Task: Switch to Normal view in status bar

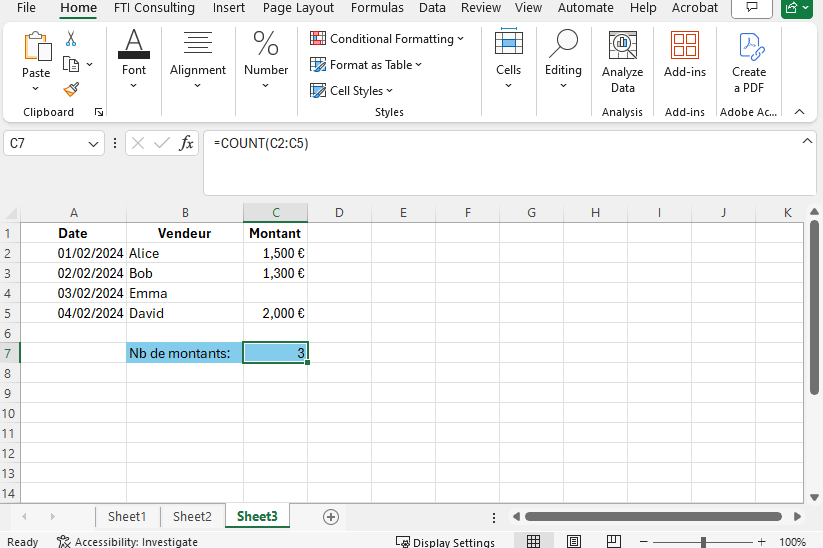Action: tap(533, 541)
